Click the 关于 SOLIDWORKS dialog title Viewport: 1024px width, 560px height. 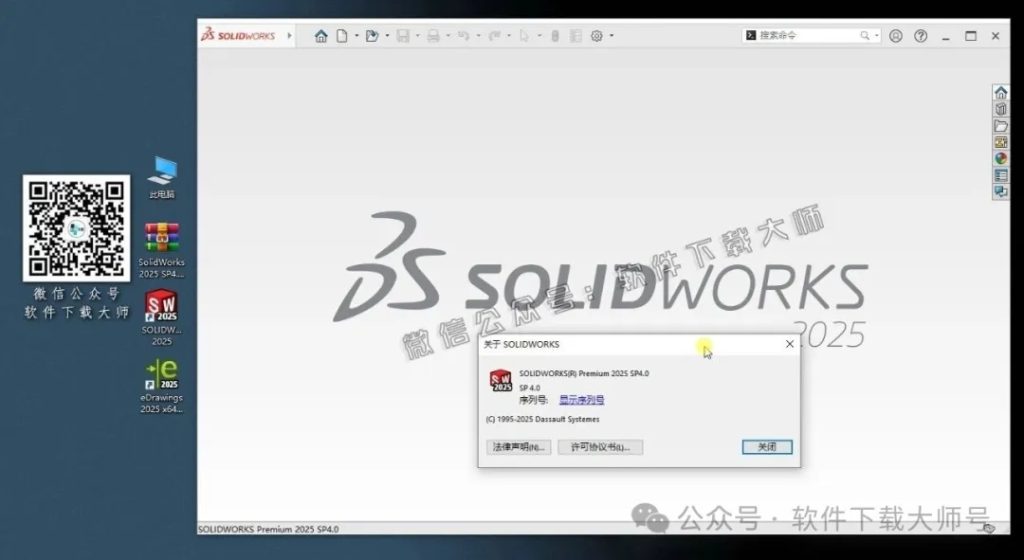521,344
